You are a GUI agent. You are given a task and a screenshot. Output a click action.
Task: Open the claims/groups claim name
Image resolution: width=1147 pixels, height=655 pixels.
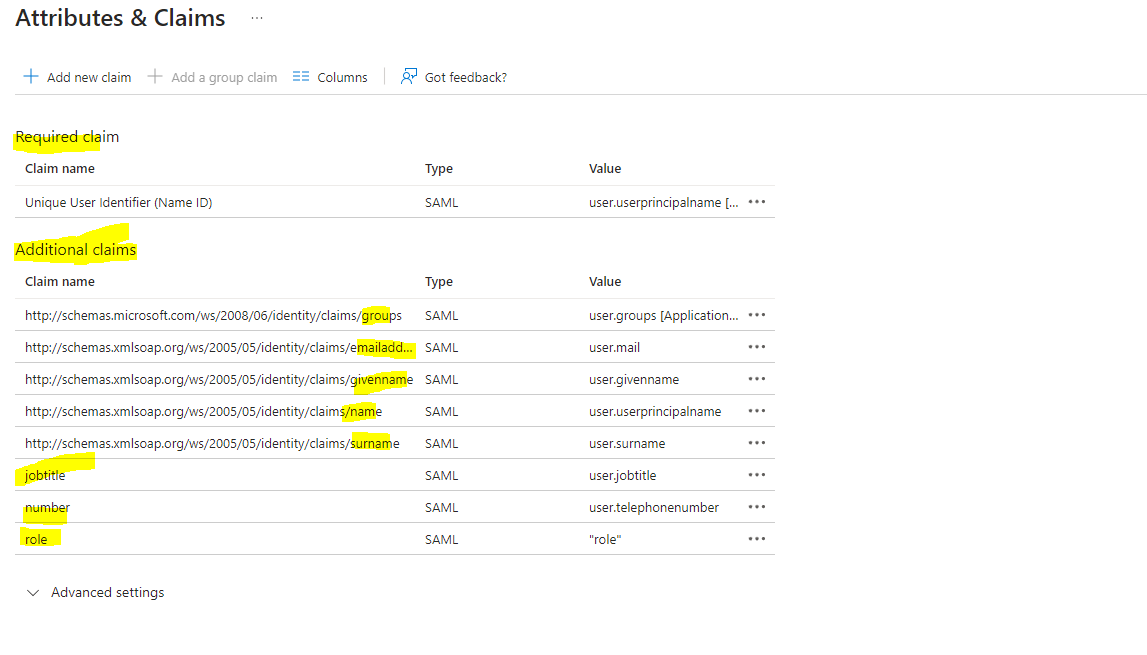214,315
